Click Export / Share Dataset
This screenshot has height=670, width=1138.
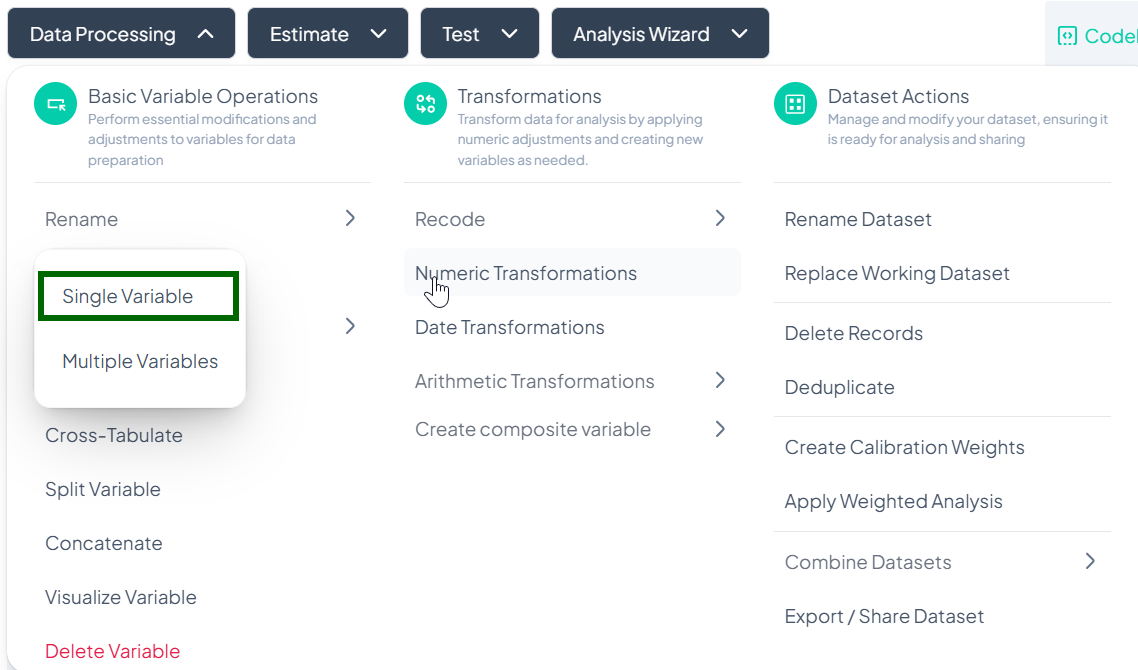tap(885, 616)
